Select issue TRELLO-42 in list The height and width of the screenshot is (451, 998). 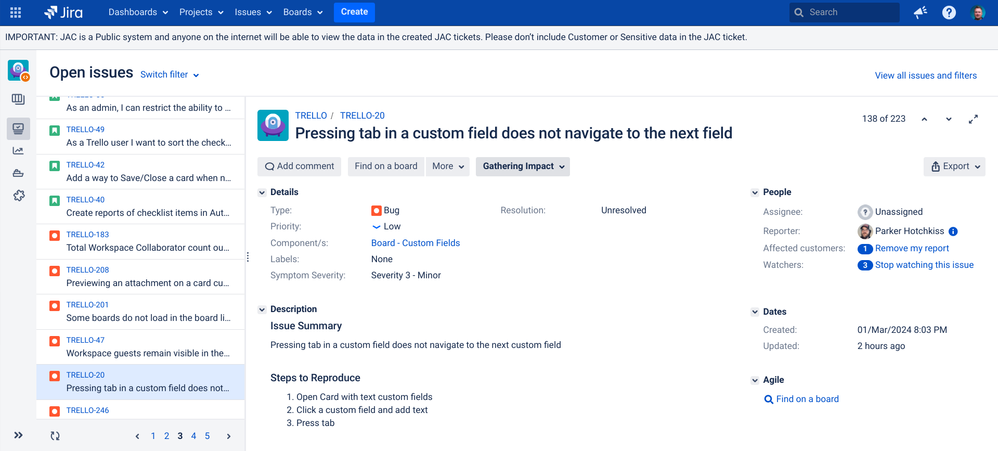point(141,172)
